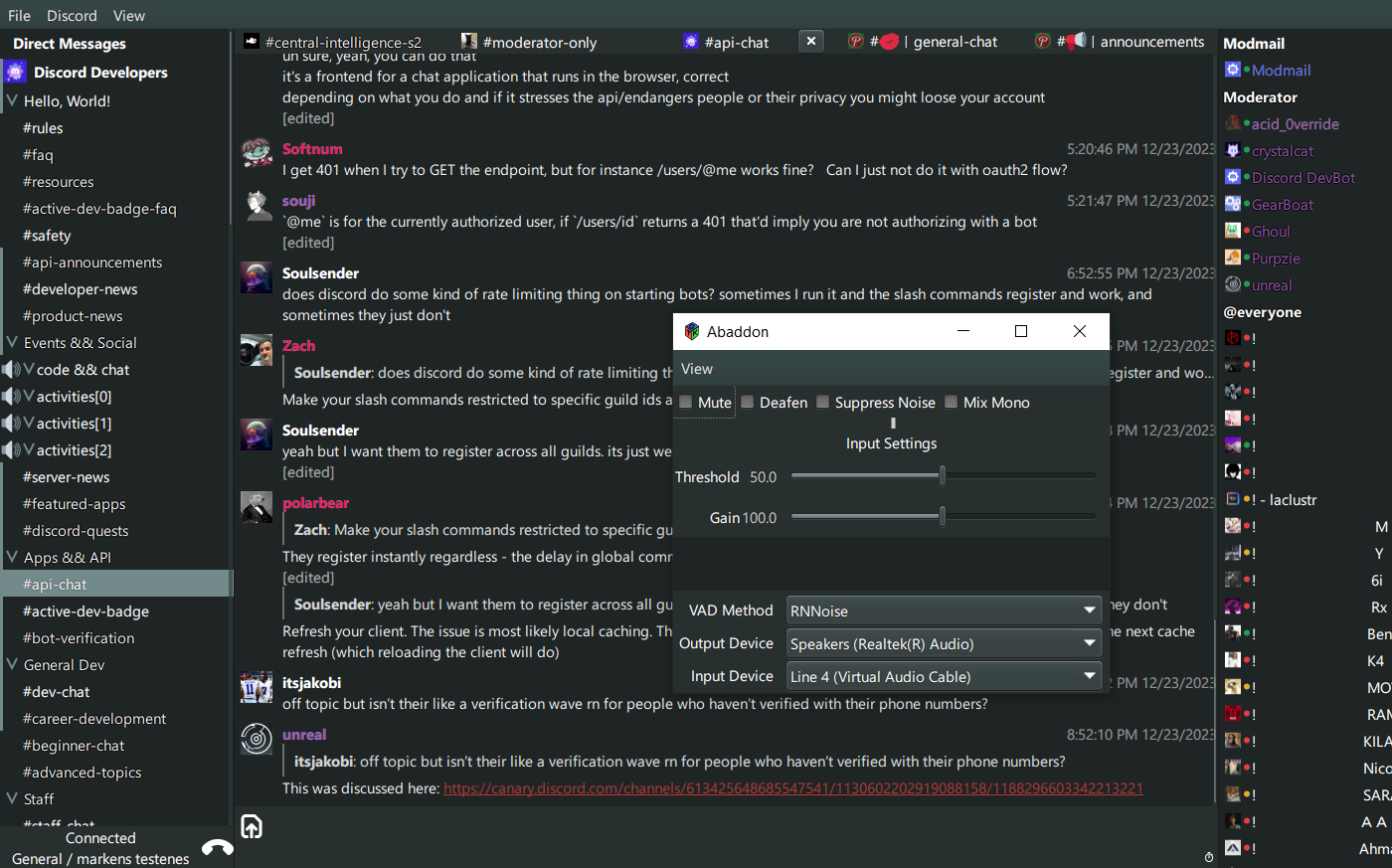Collapse the Hello, World! category
This screenshot has width=1392, height=868.
12,100
